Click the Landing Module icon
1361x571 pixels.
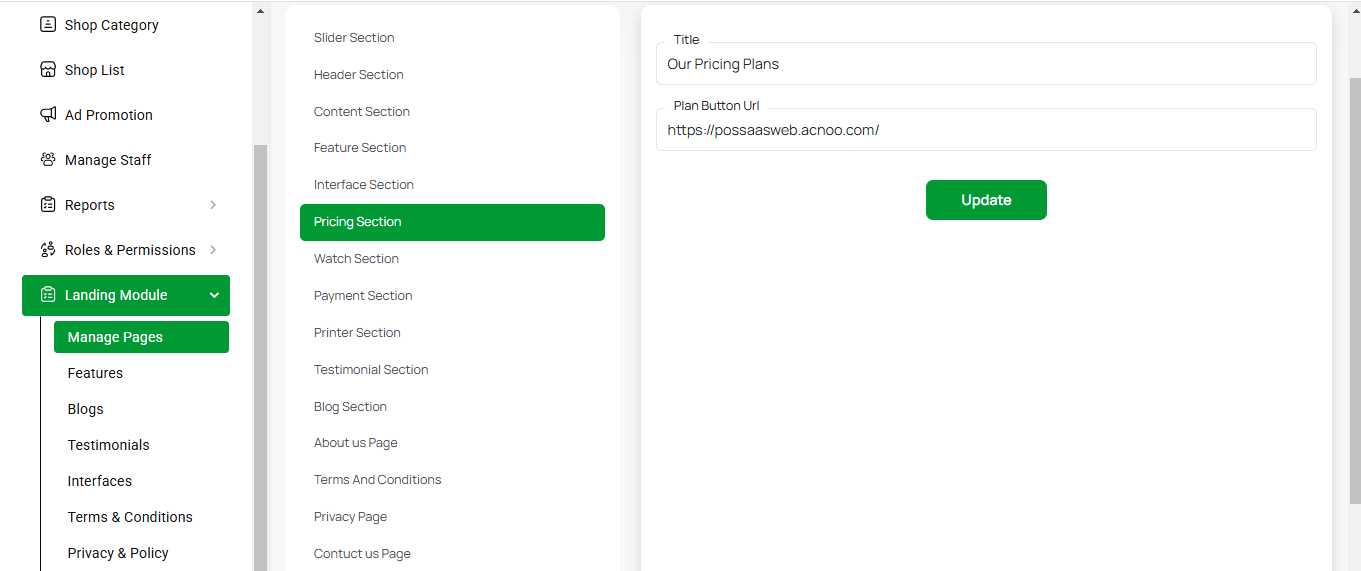pyautogui.click(x=48, y=295)
